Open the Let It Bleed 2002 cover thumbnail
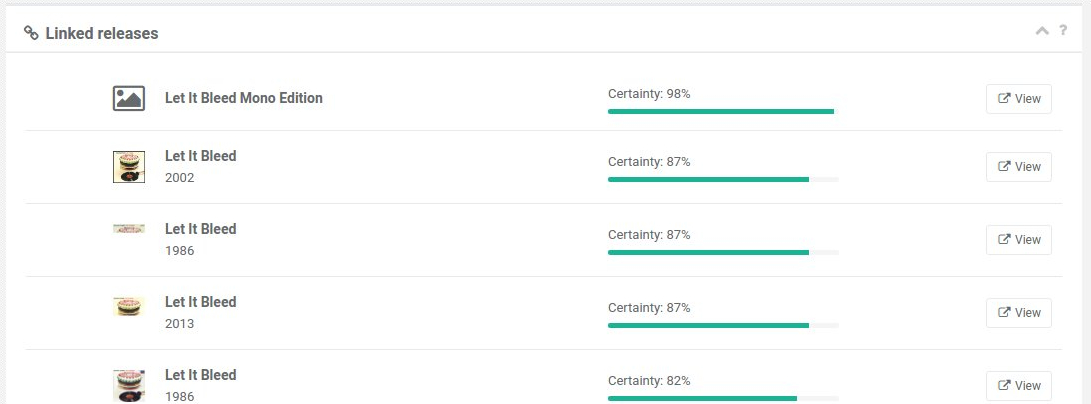The image size is (1091, 404). point(129,167)
